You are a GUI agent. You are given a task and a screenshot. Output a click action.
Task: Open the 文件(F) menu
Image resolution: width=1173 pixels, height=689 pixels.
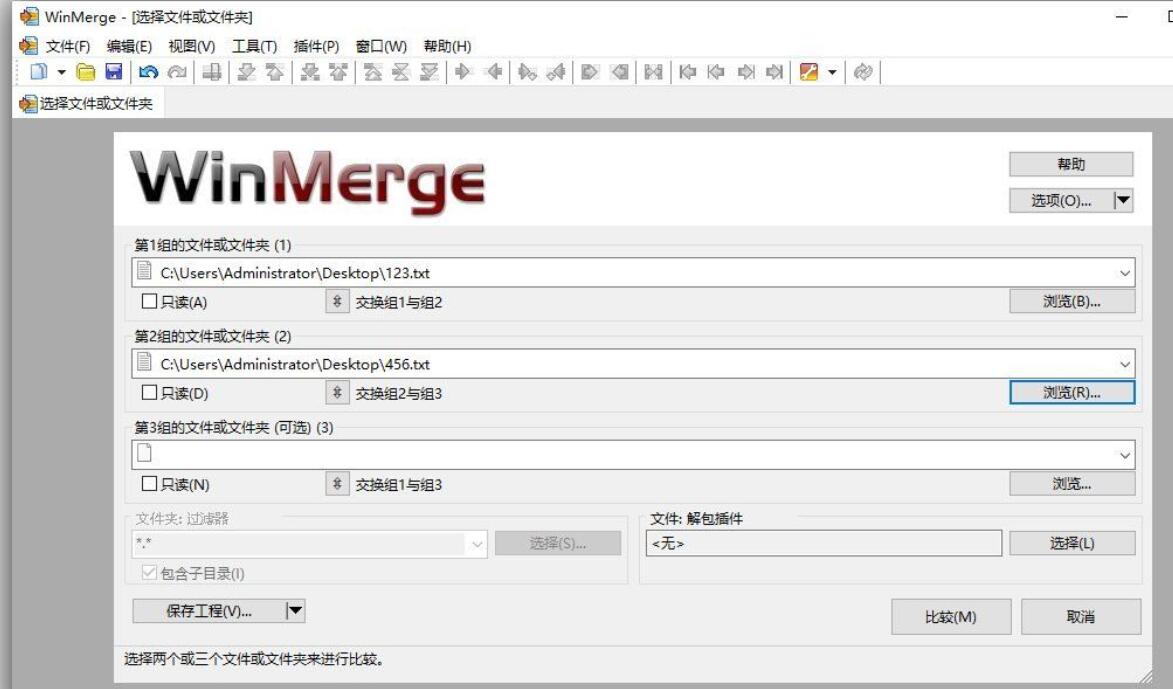point(67,46)
